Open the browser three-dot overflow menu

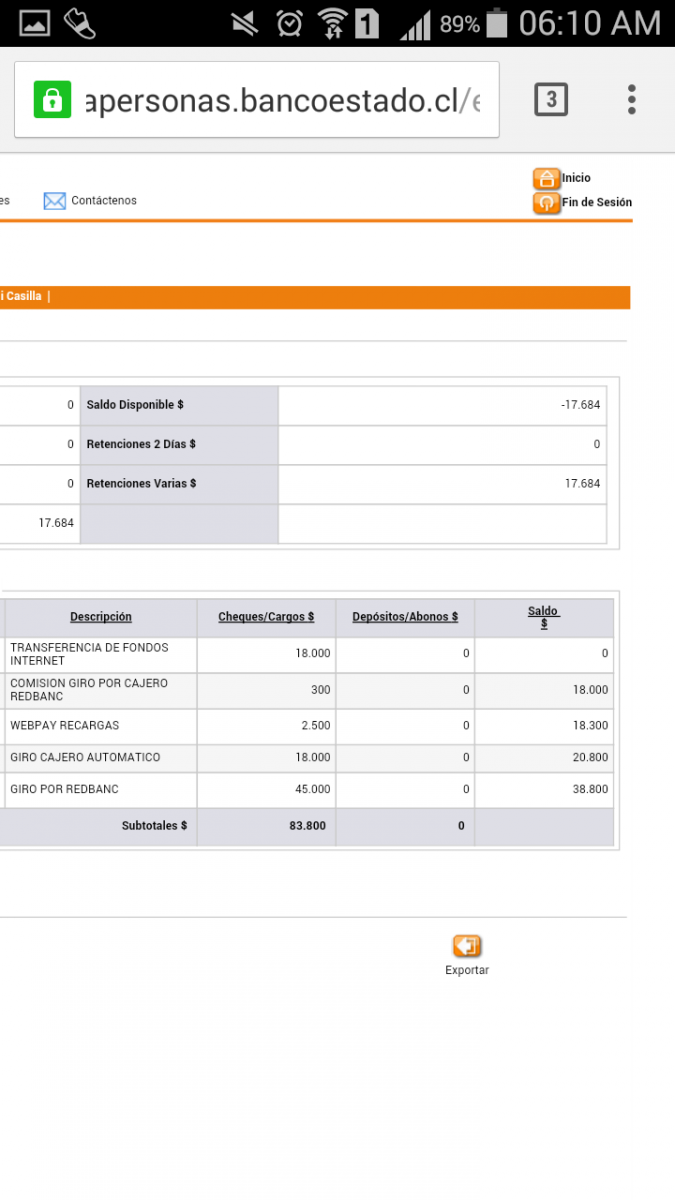coord(632,99)
